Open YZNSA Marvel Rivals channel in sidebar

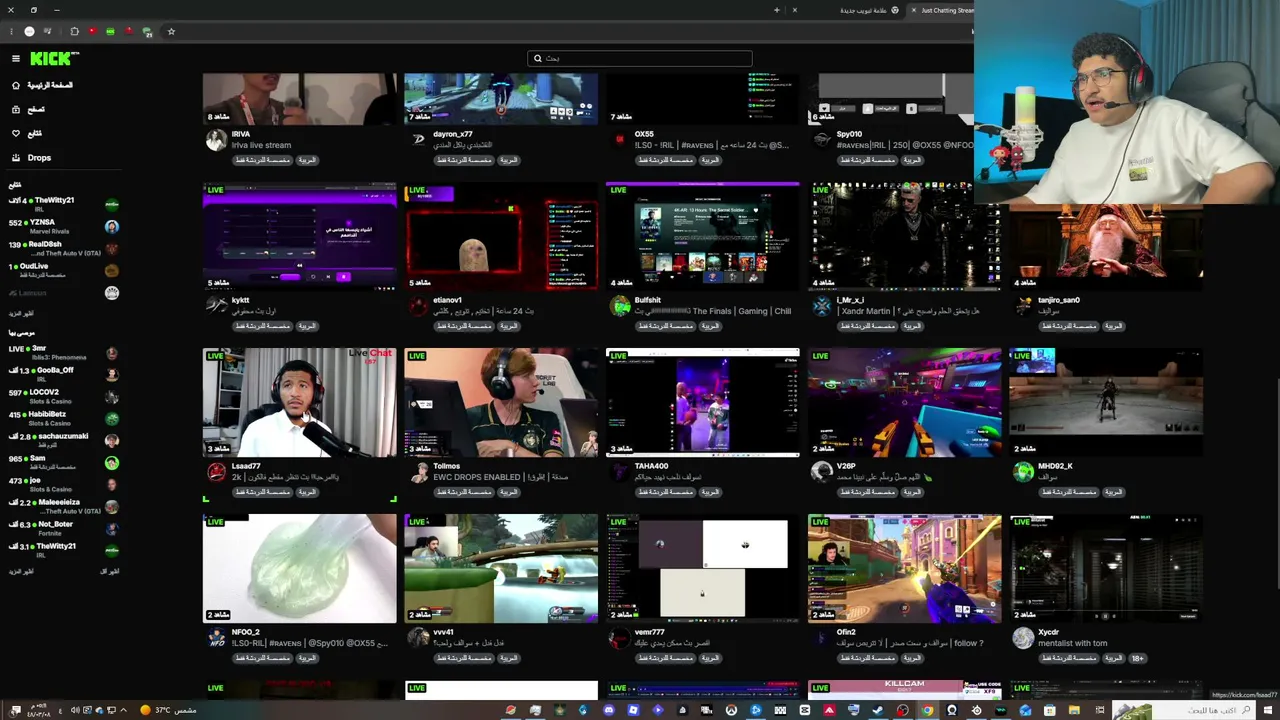click(63, 226)
